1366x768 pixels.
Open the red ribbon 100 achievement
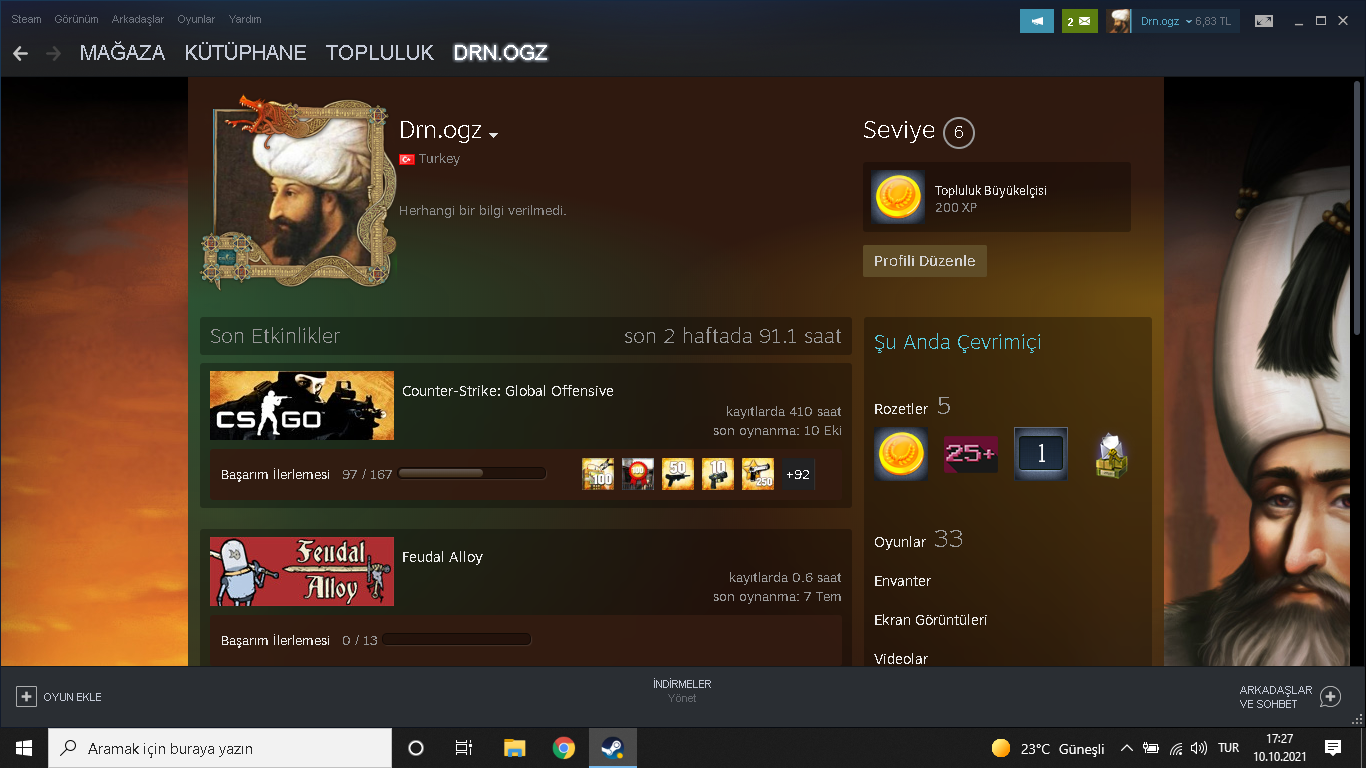pos(638,474)
